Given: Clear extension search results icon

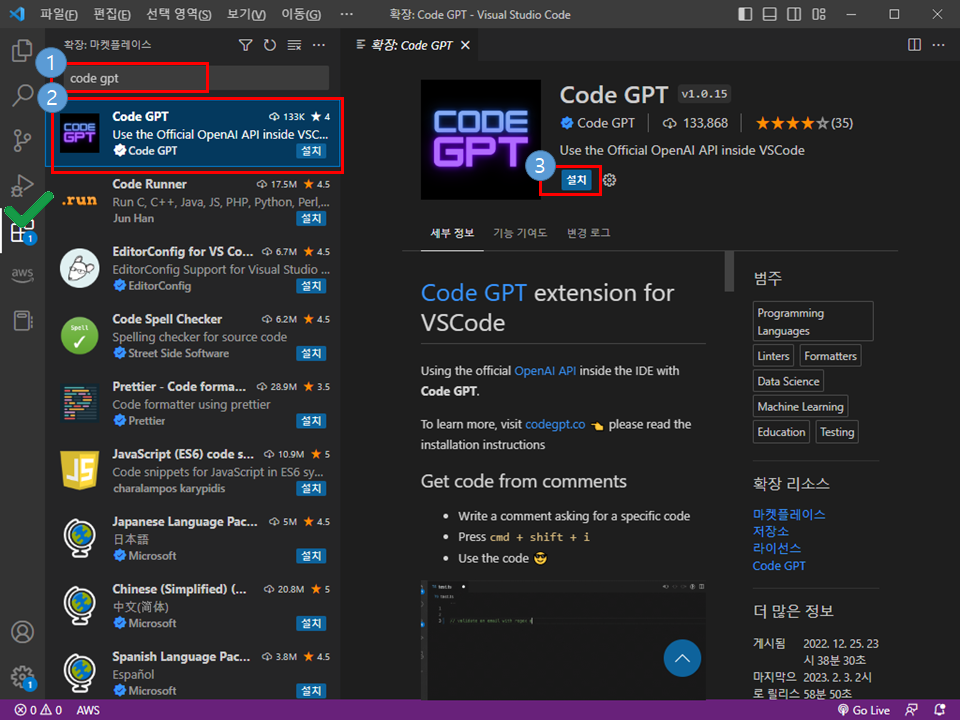Looking at the screenshot, I should tap(294, 45).
